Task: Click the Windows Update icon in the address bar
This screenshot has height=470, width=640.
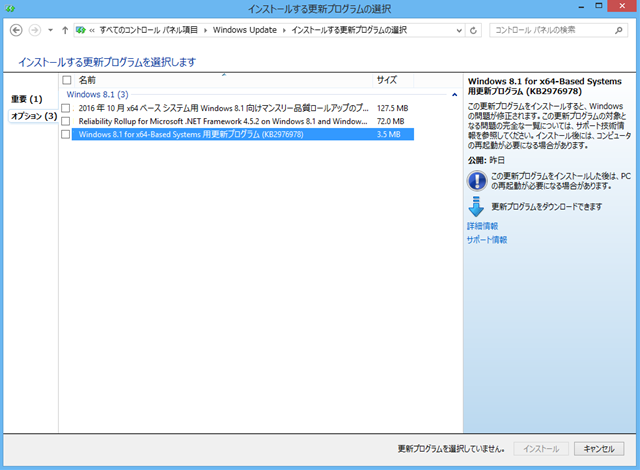Action: pyautogui.click(x=81, y=30)
